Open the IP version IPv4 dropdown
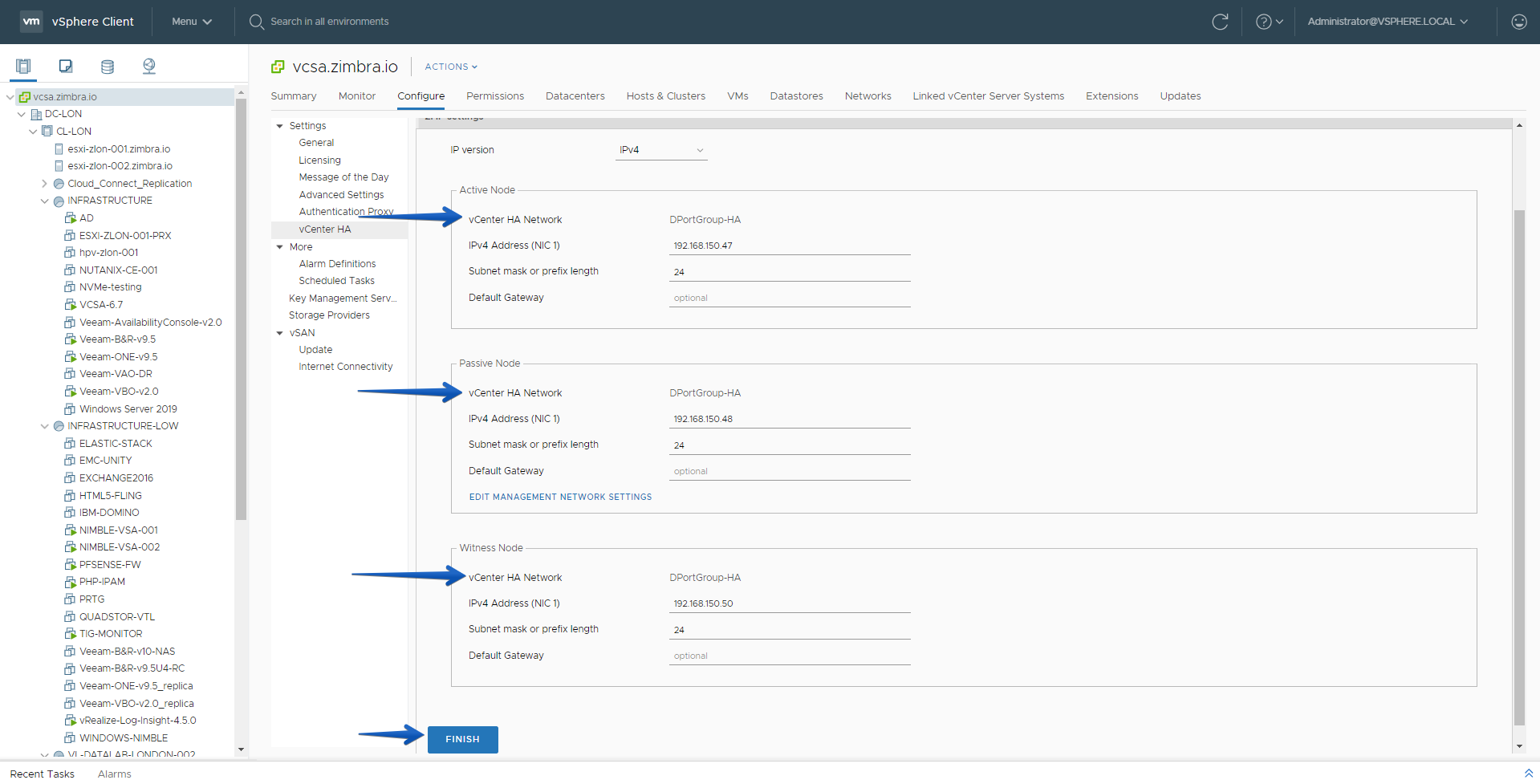The image size is (1540, 784). [x=661, y=150]
